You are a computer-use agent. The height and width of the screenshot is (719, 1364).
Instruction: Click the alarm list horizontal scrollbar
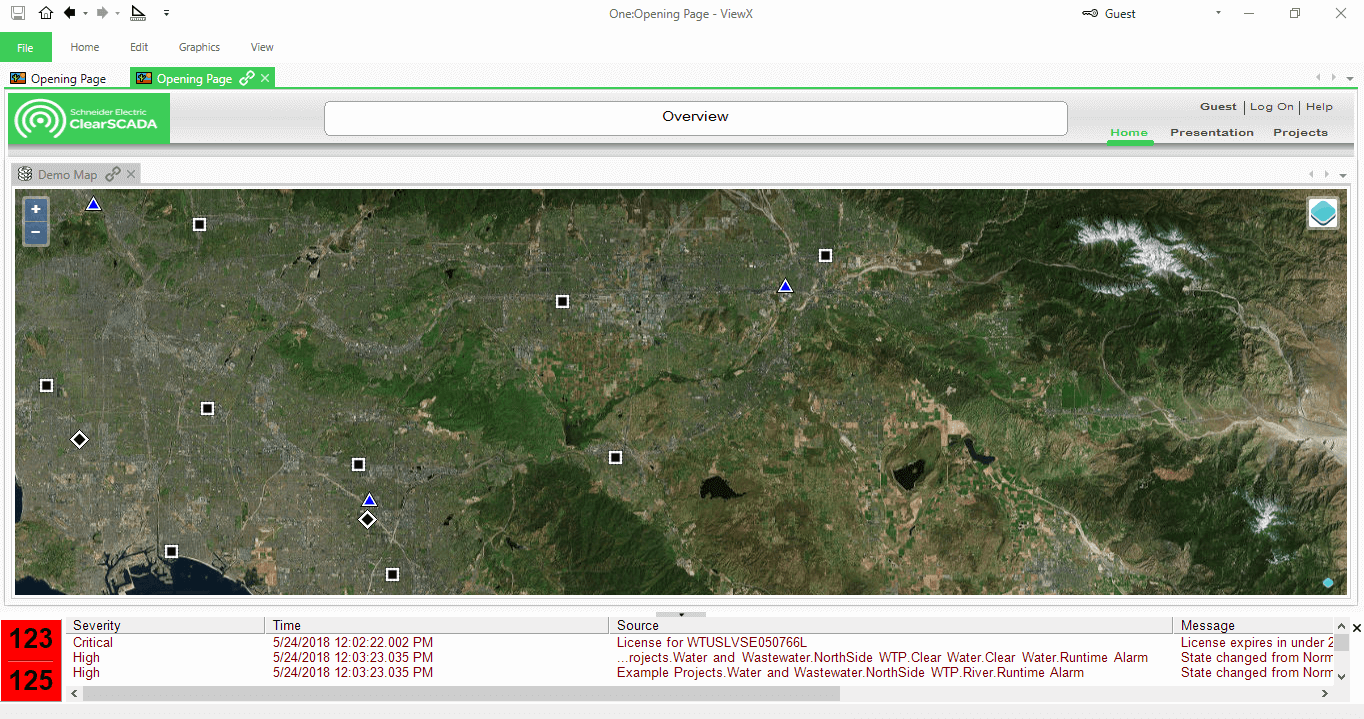(460, 693)
